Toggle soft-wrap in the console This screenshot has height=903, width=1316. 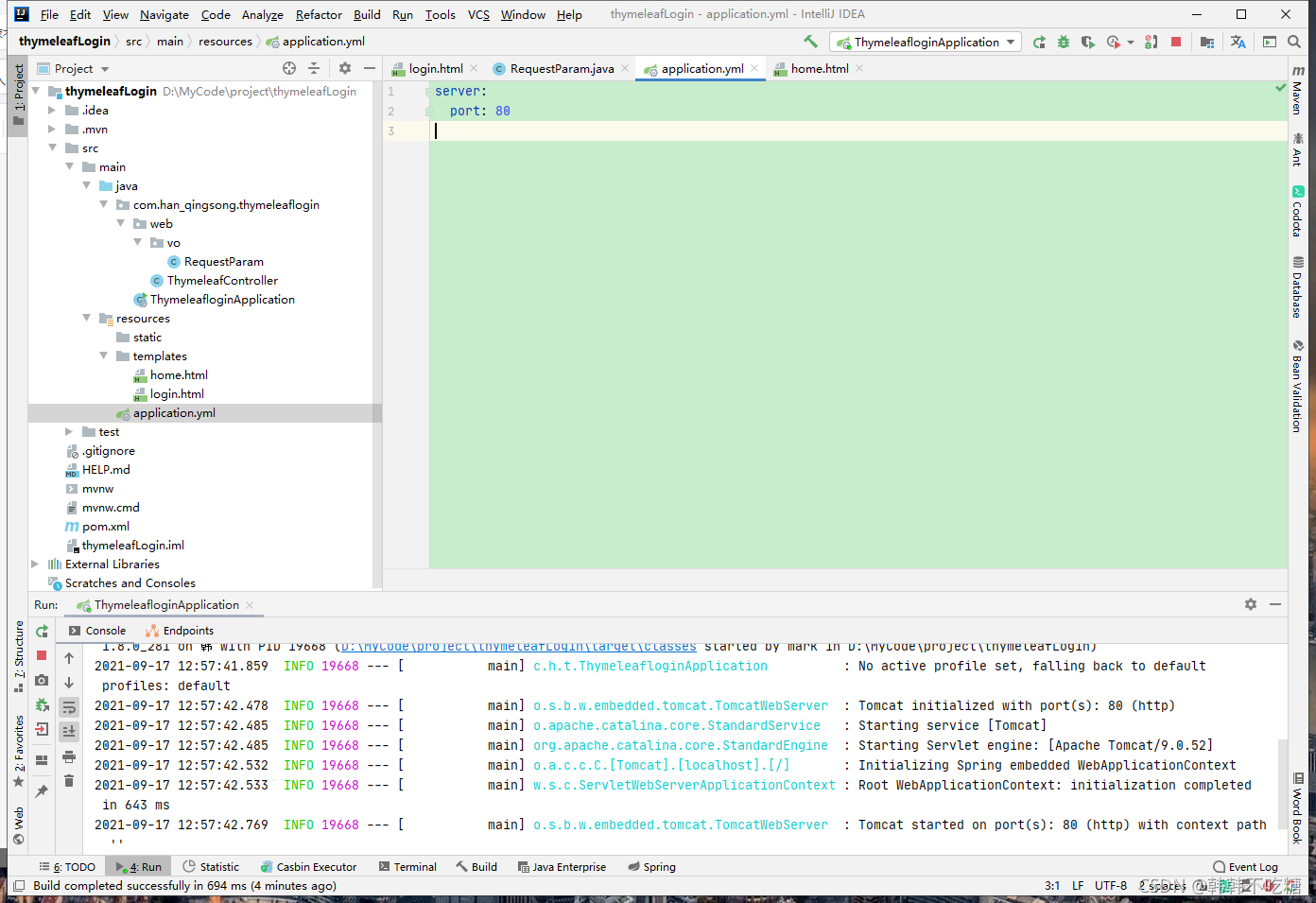69,706
